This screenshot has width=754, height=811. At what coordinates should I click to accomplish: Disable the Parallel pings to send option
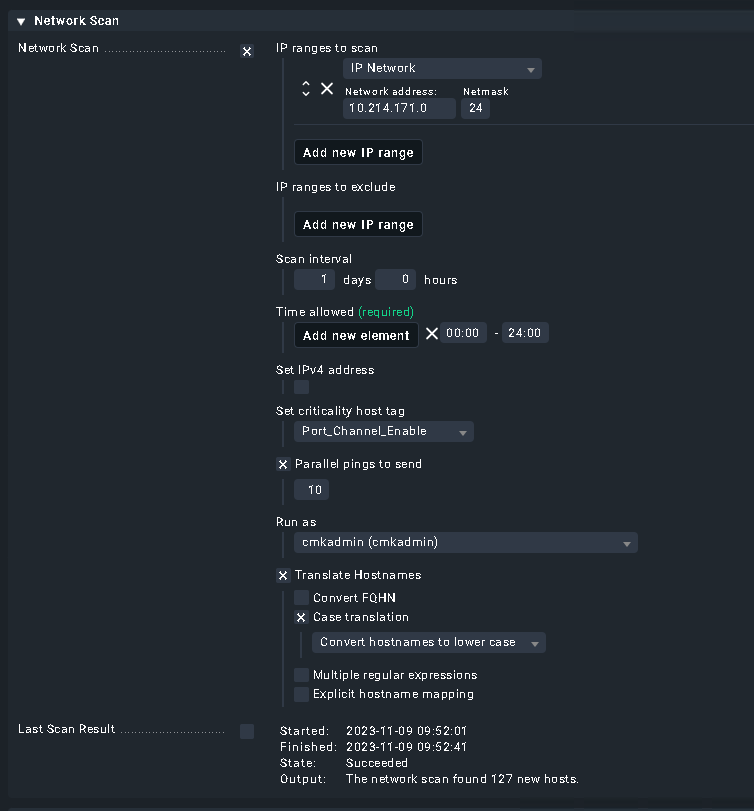283,464
